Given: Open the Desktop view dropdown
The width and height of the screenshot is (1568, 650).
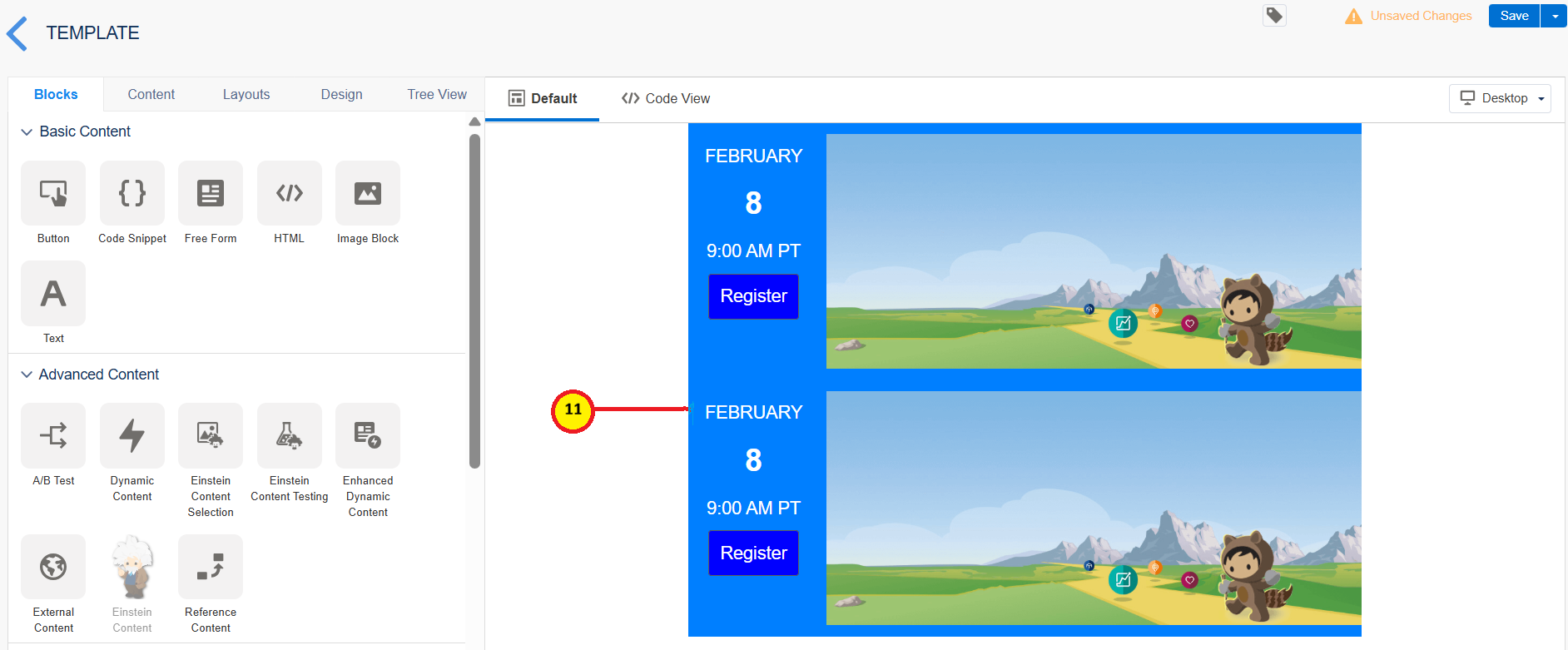Looking at the screenshot, I should [1500, 98].
